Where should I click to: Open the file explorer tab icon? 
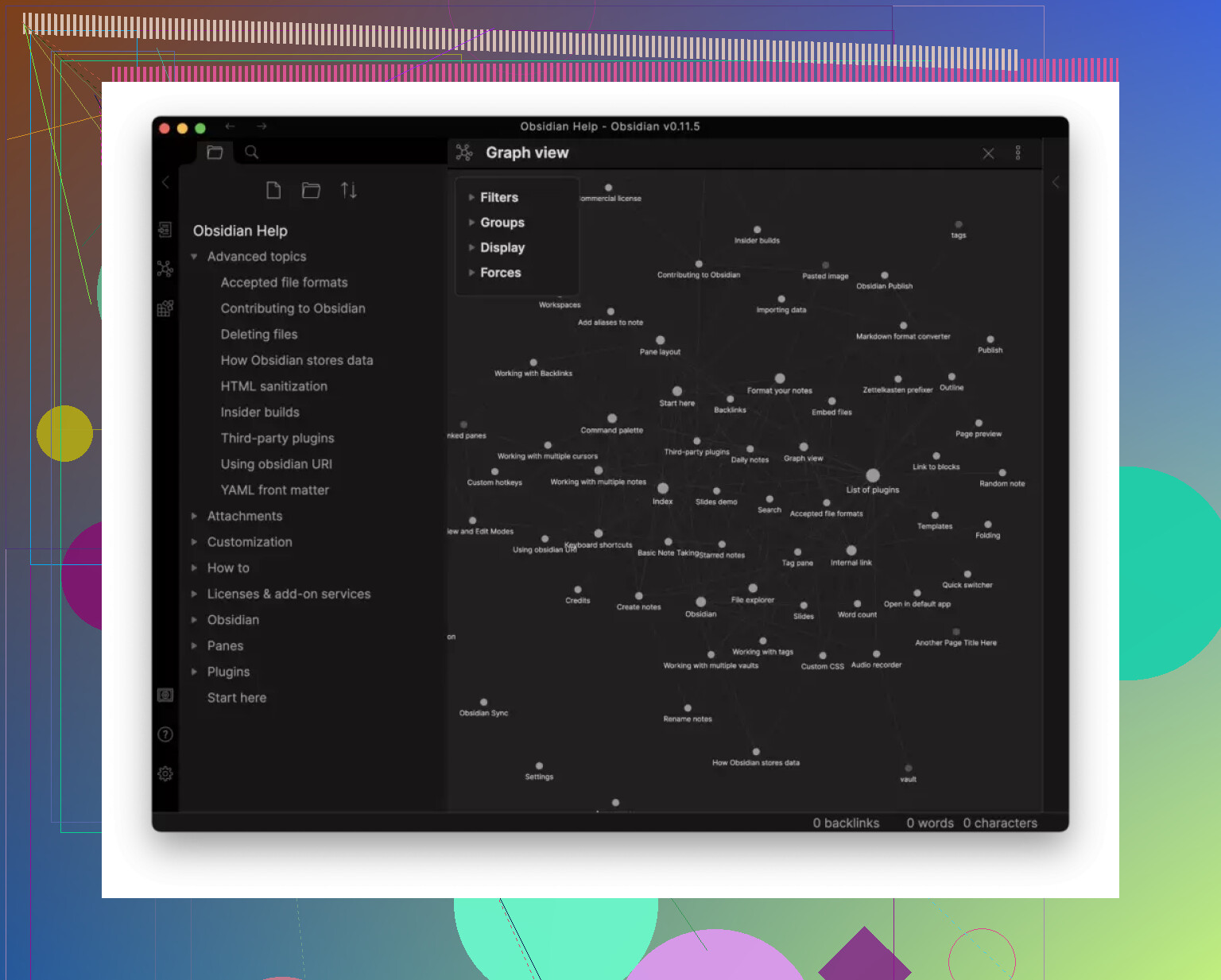(x=215, y=152)
